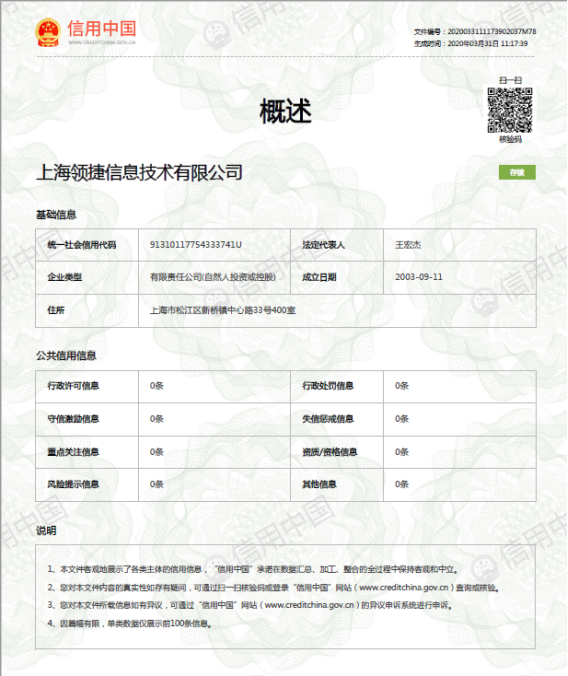
Task: Click the 概述 page heading
Action: pos(286,111)
